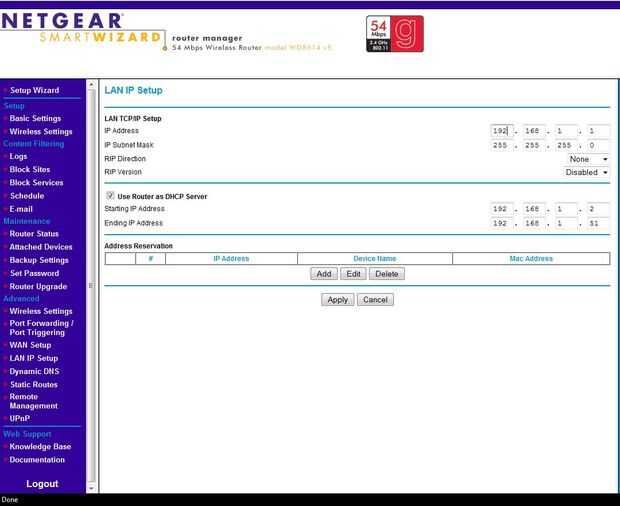Open Set Password page
620x506 pixels.
click(34, 273)
